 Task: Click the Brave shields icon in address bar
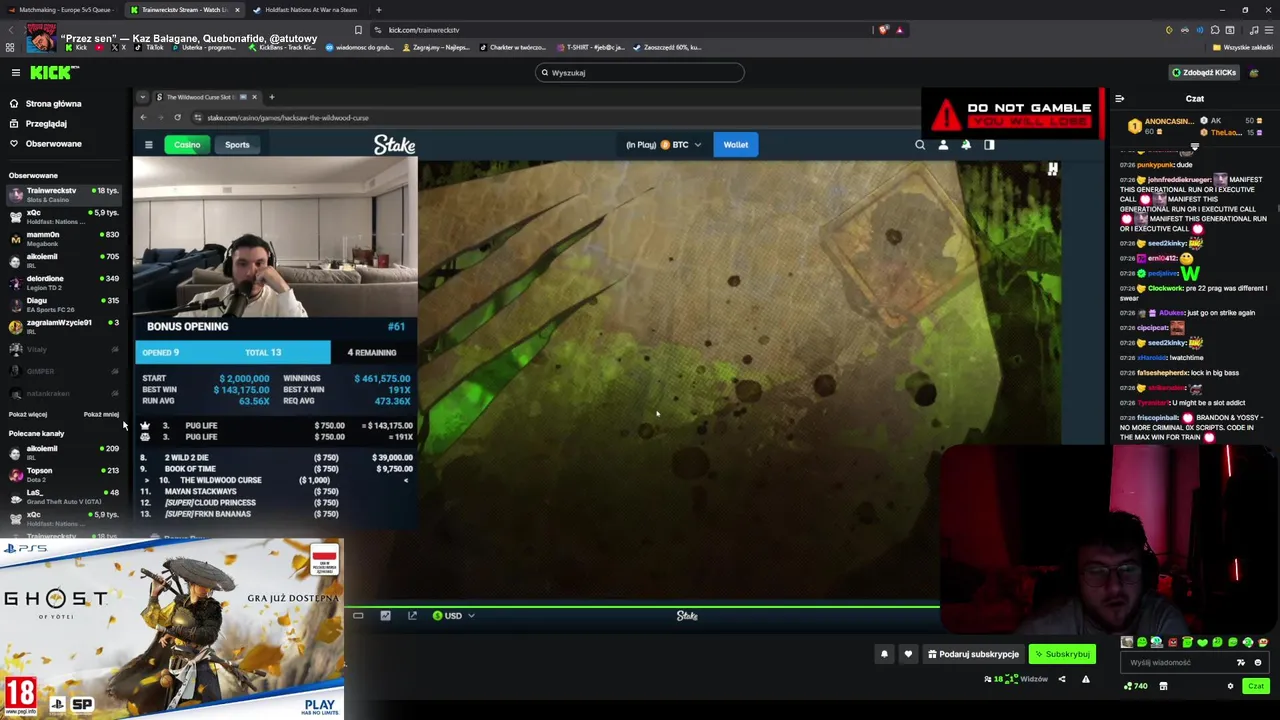[x=883, y=30]
